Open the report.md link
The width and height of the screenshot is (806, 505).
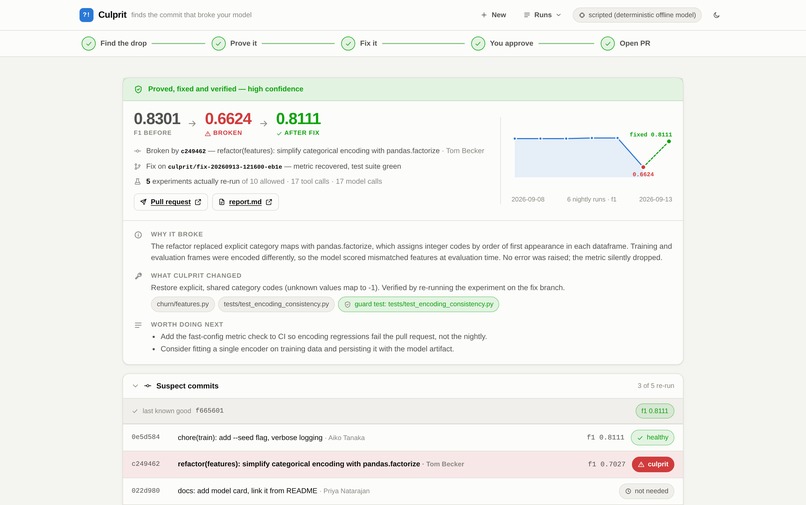point(245,202)
